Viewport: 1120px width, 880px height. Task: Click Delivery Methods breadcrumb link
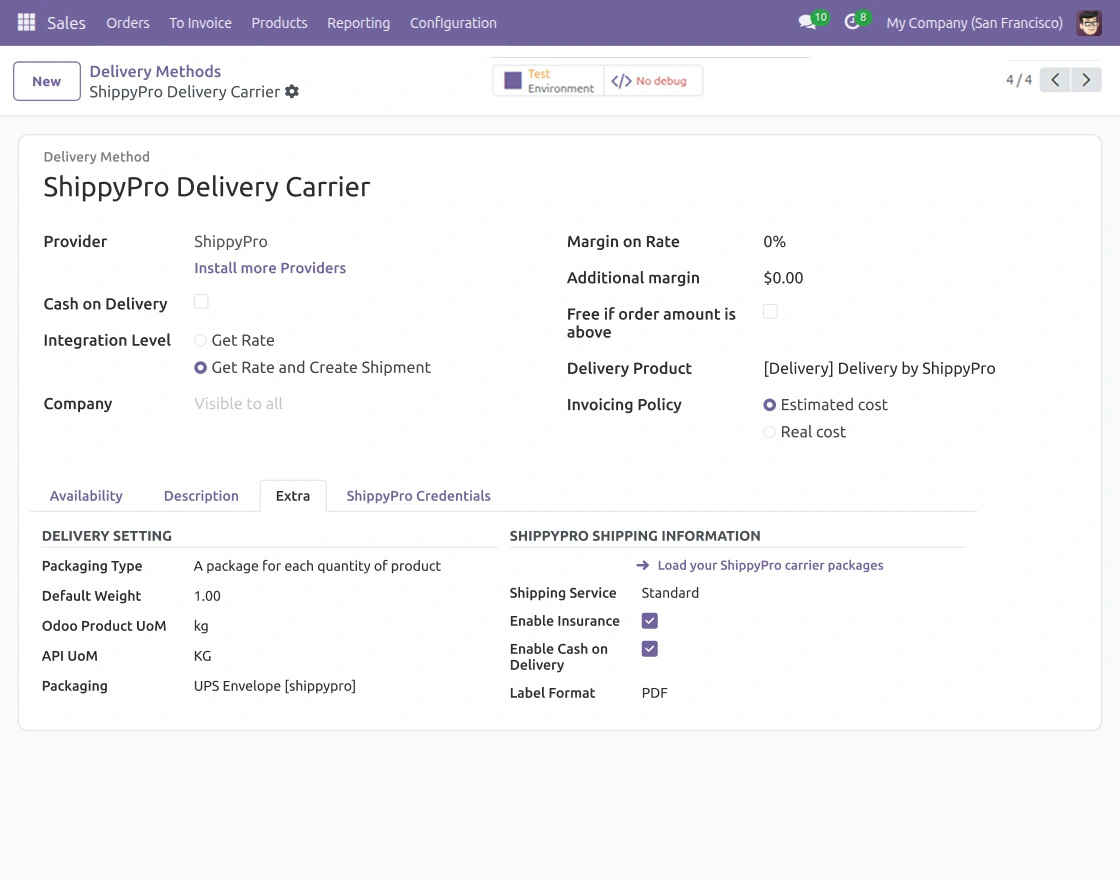pos(155,71)
